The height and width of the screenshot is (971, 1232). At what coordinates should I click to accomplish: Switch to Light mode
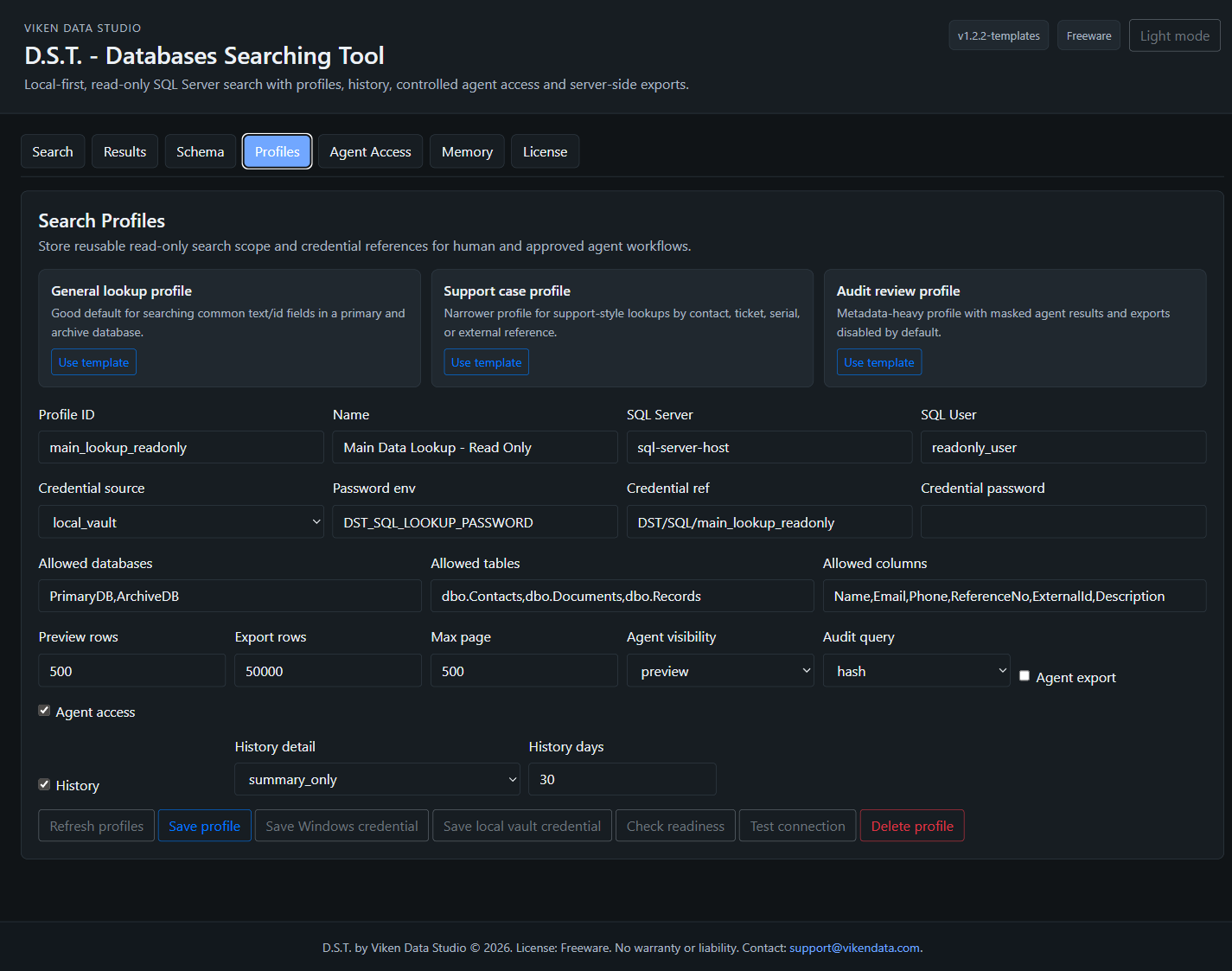pos(1174,35)
